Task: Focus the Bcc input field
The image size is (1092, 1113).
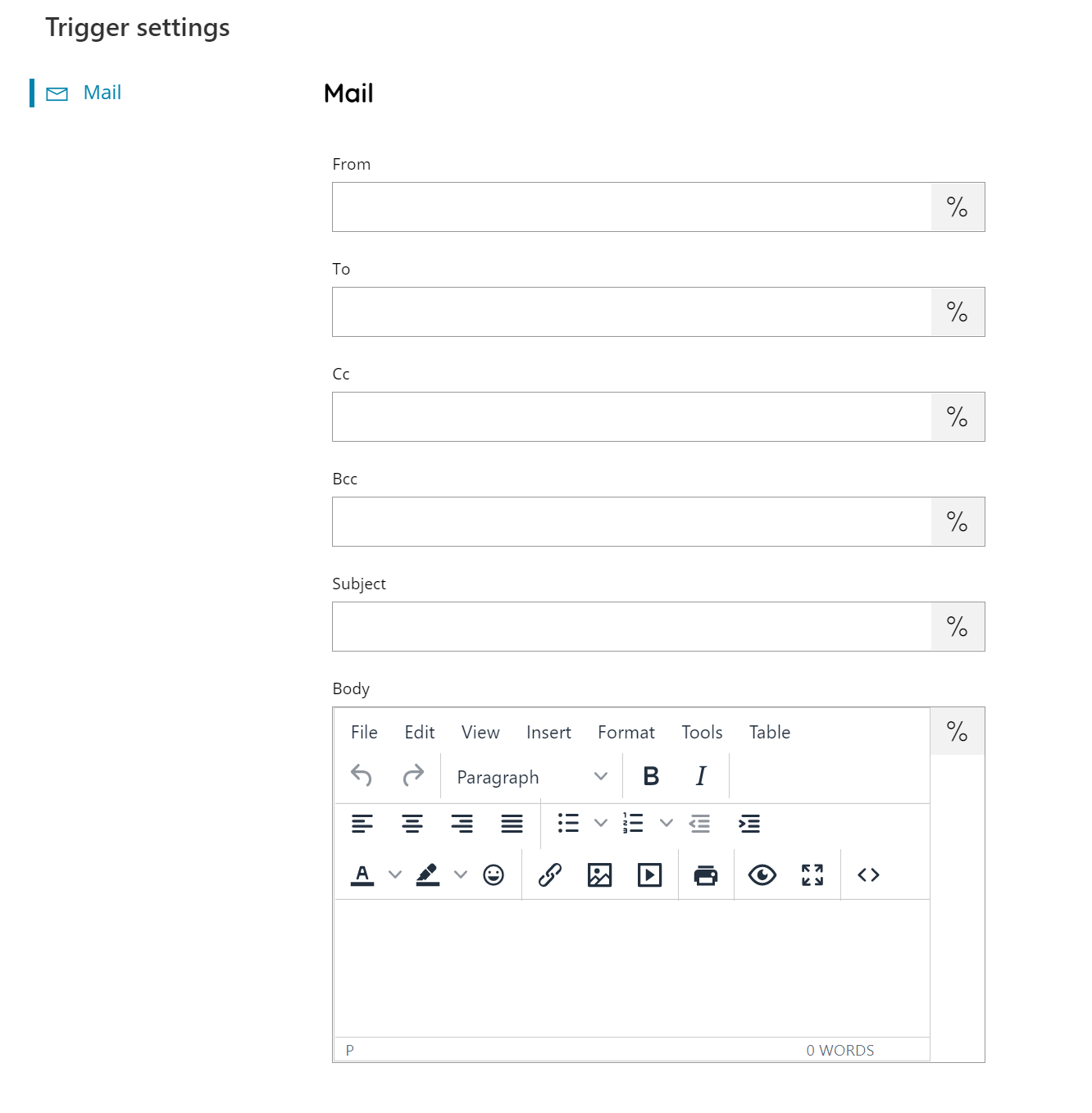Action: pos(632,521)
